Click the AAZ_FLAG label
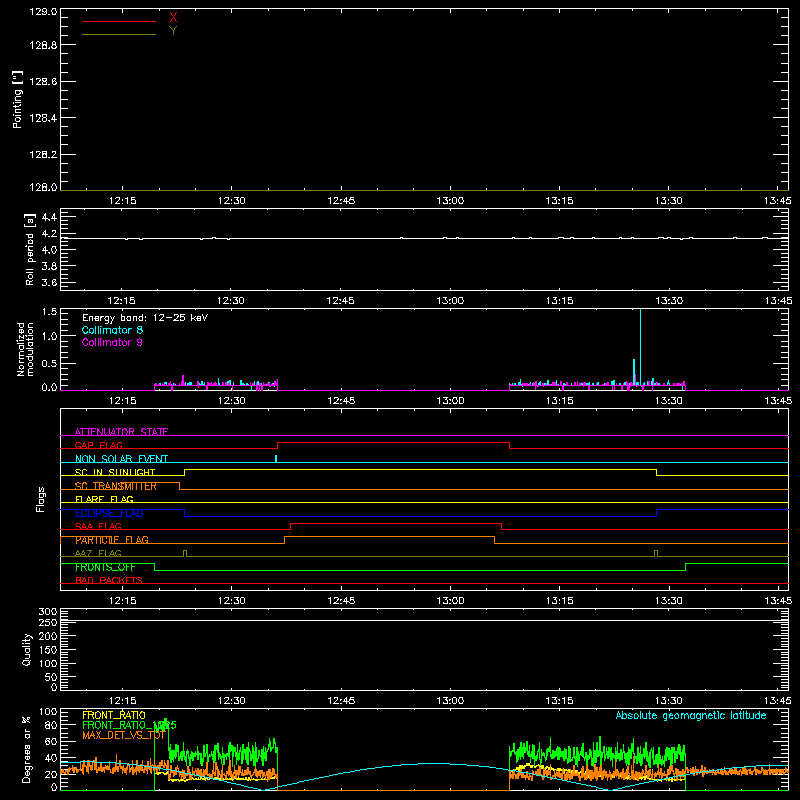800x800 pixels. click(x=98, y=553)
